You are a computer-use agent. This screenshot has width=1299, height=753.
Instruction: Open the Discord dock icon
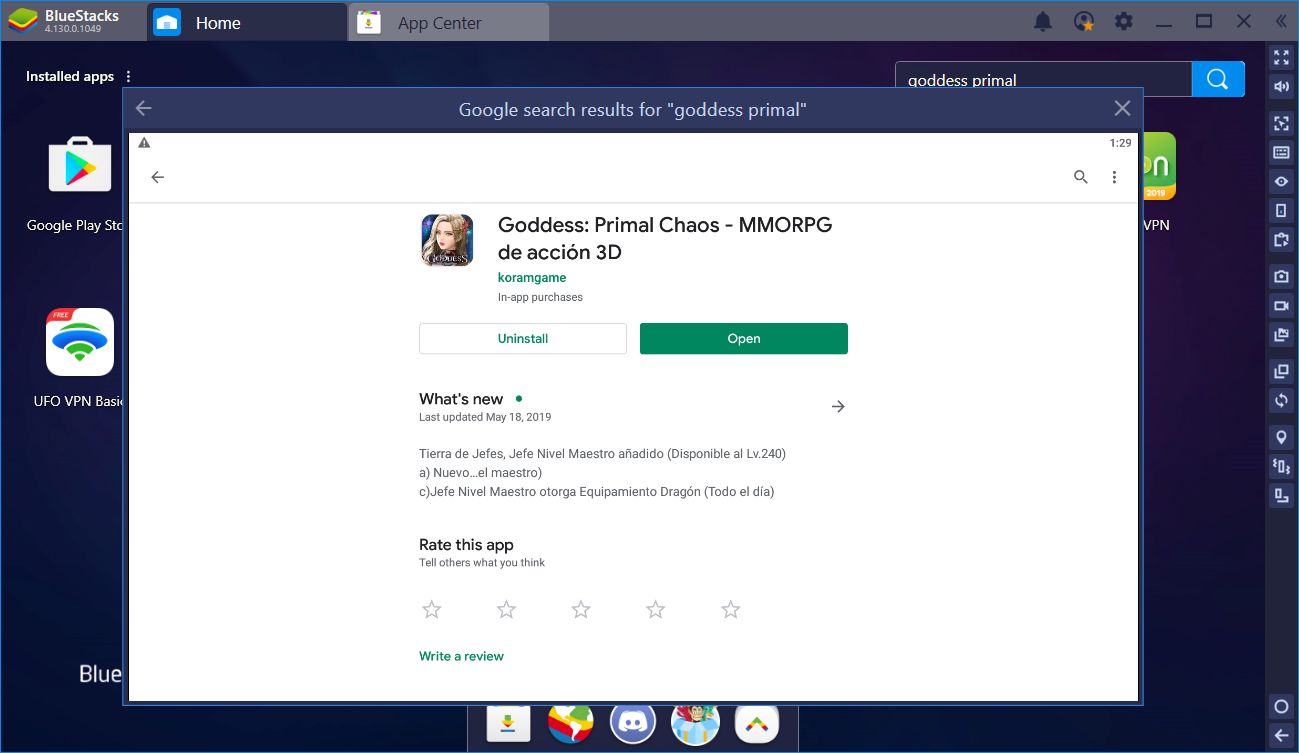[x=632, y=723]
